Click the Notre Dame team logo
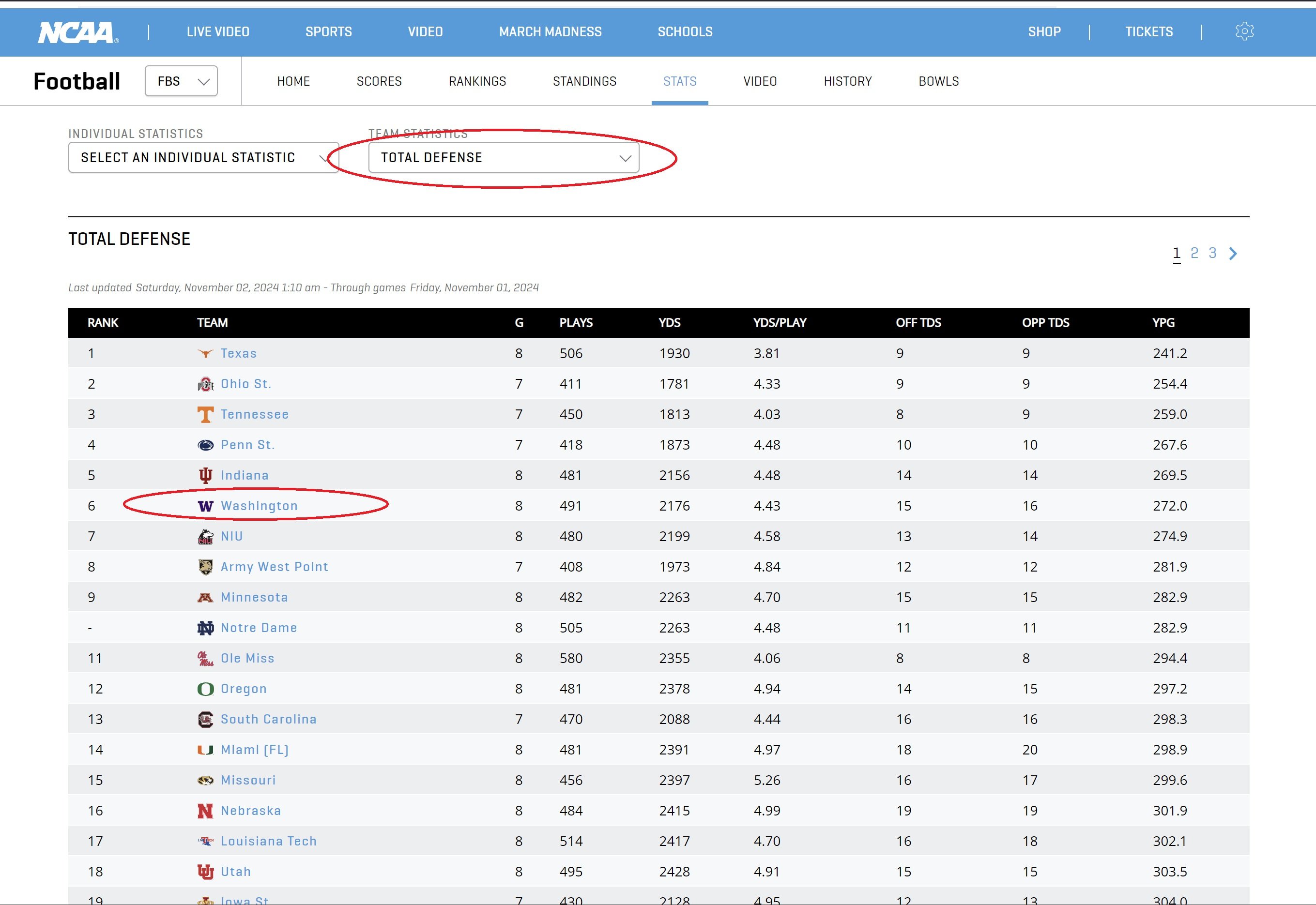 [205, 628]
